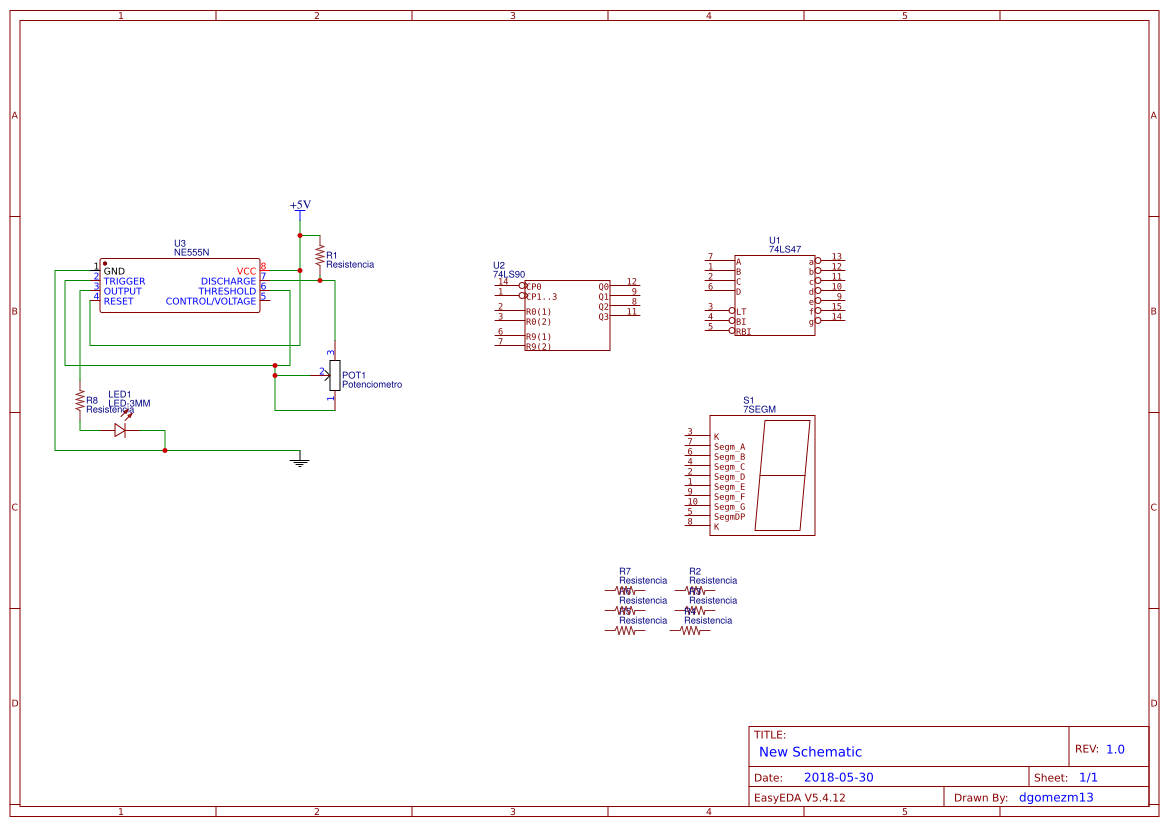1169x827 pixels.
Task: Click the R0(1) pin label on 74LS90
Action: click(x=538, y=312)
